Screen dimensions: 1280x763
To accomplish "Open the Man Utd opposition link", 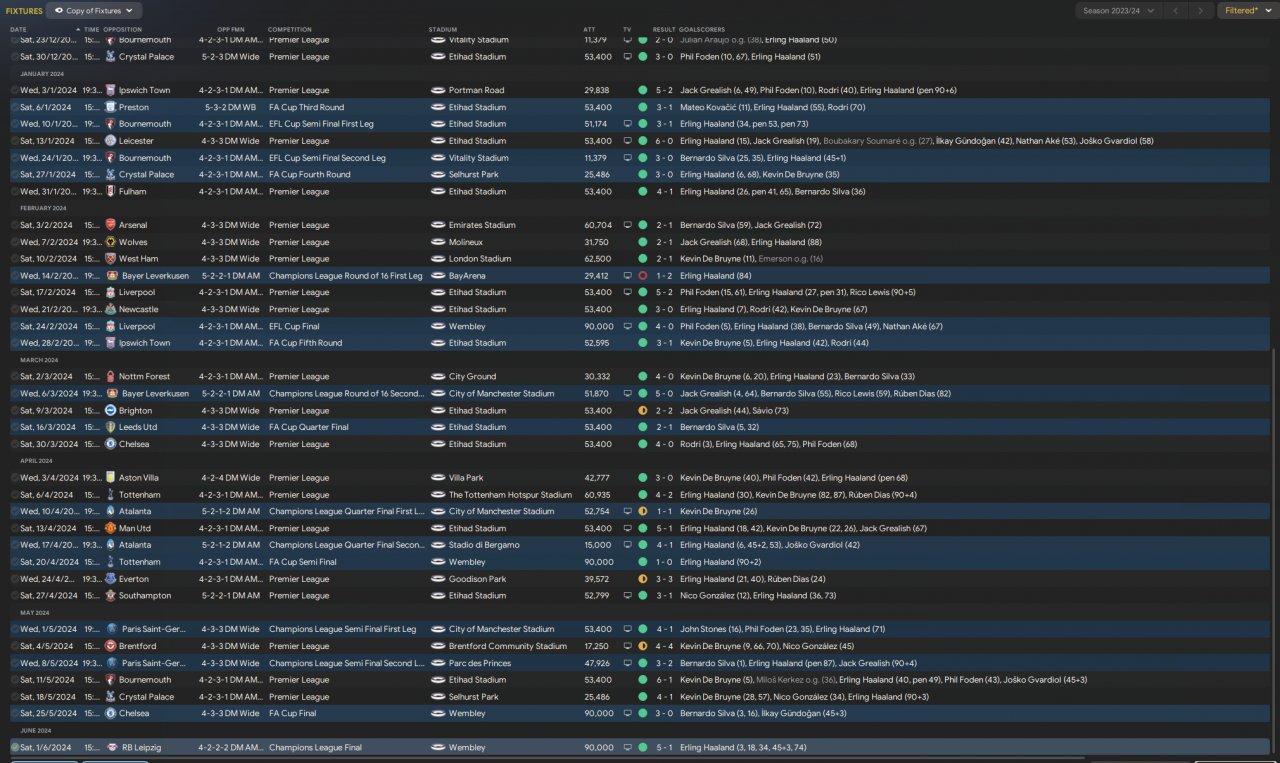I will pos(135,528).
